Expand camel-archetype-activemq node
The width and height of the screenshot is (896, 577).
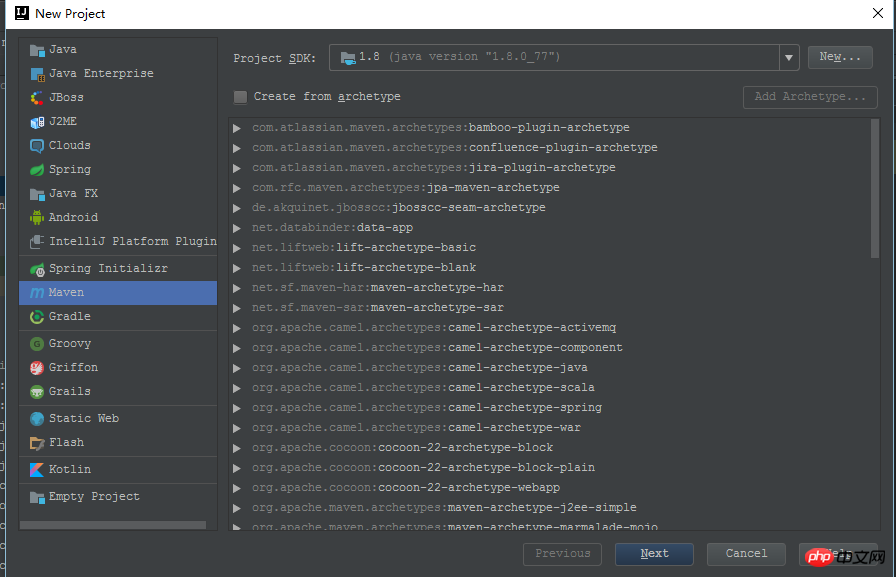pos(237,328)
